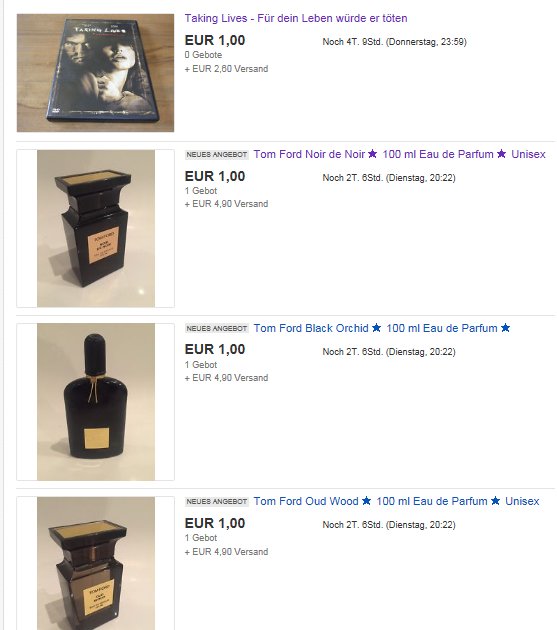The image size is (557, 630).
Task: Click EUR 4,90 Versand under Black Orchid
Action: (x=226, y=378)
